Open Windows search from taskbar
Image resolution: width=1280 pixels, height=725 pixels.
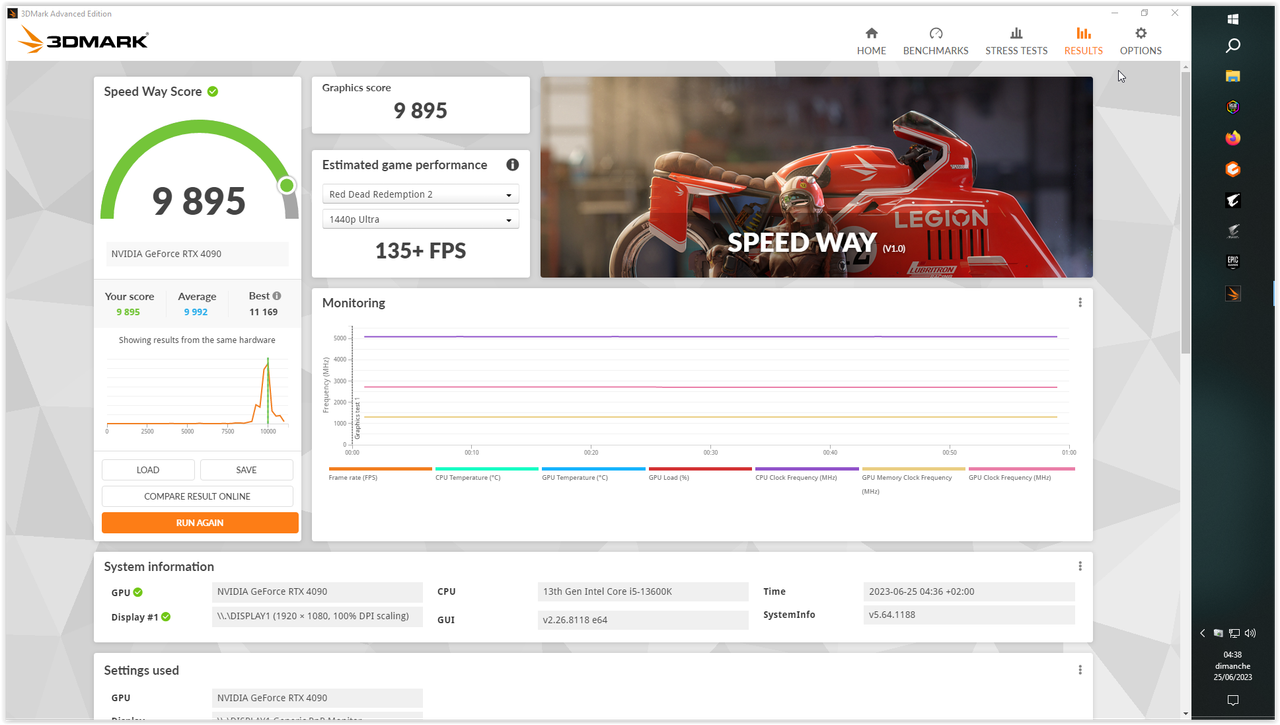point(1233,45)
